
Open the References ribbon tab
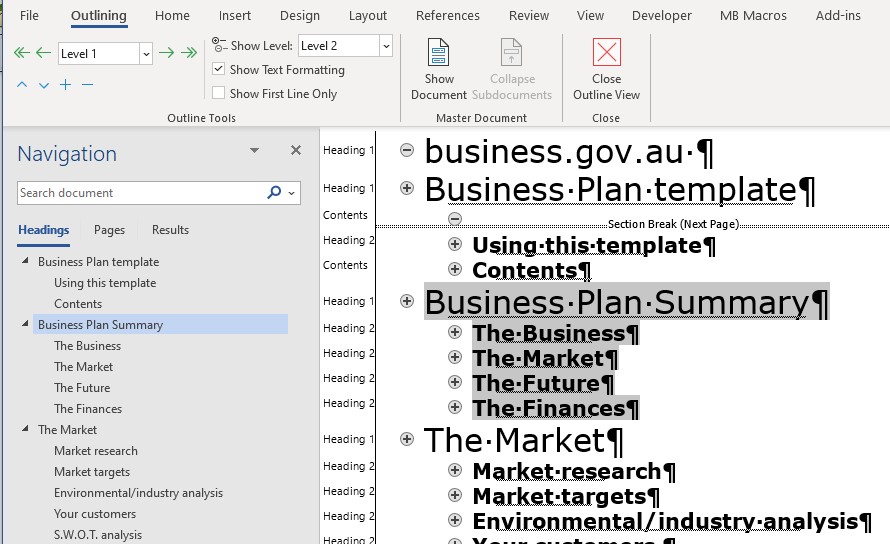coord(447,16)
